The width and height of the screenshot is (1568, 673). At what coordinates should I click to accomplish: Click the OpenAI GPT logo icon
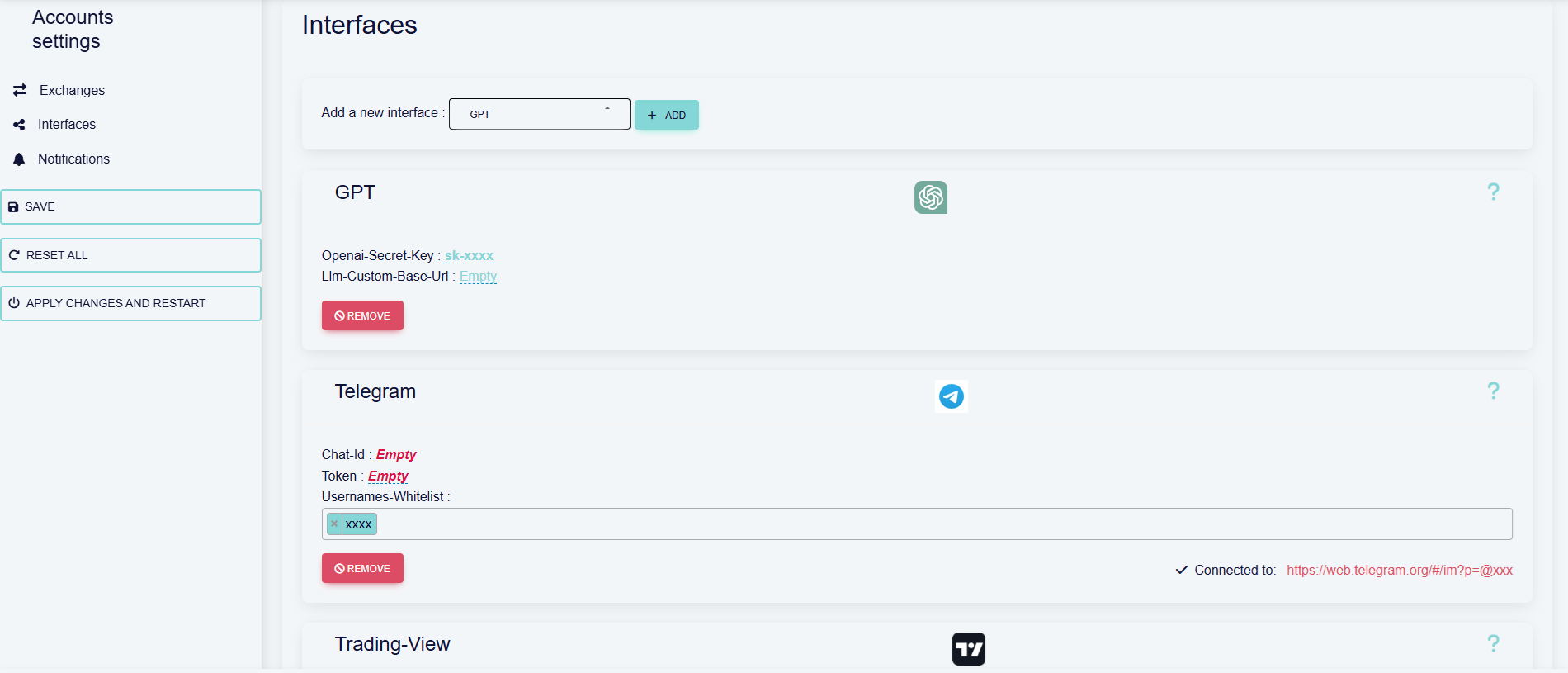point(931,197)
